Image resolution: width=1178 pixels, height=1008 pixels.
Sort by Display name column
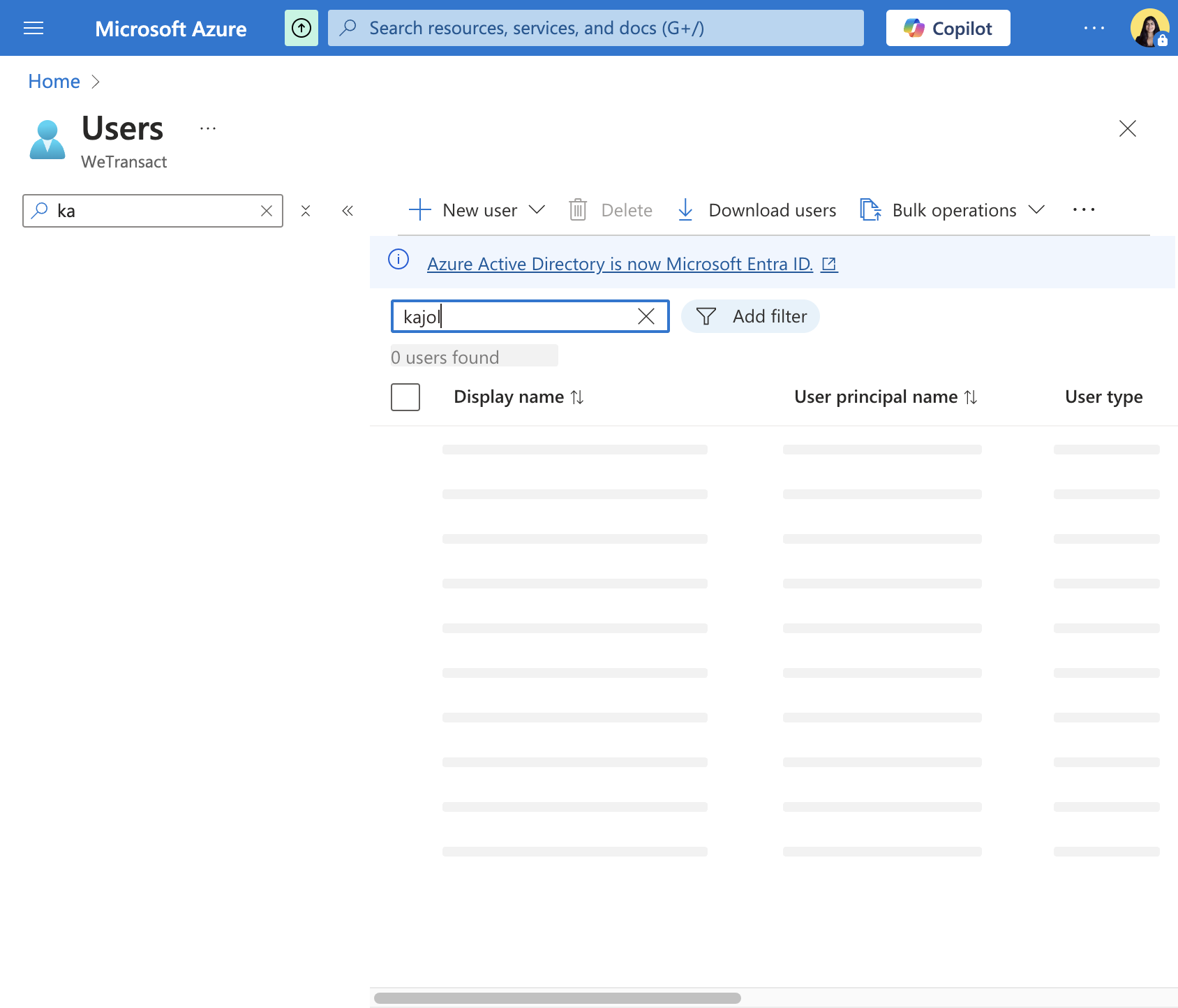click(x=519, y=396)
